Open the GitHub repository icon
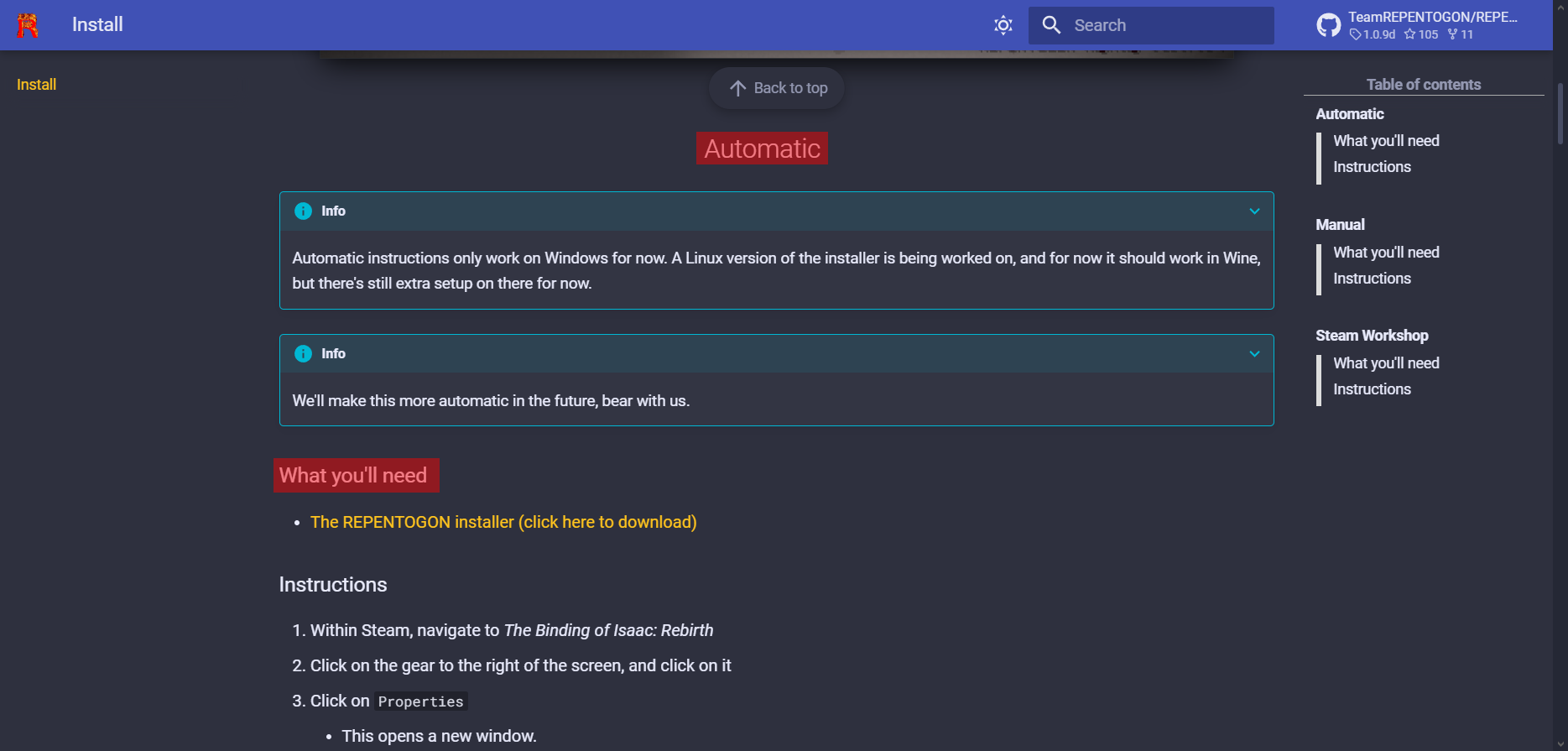 (1328, 25)
